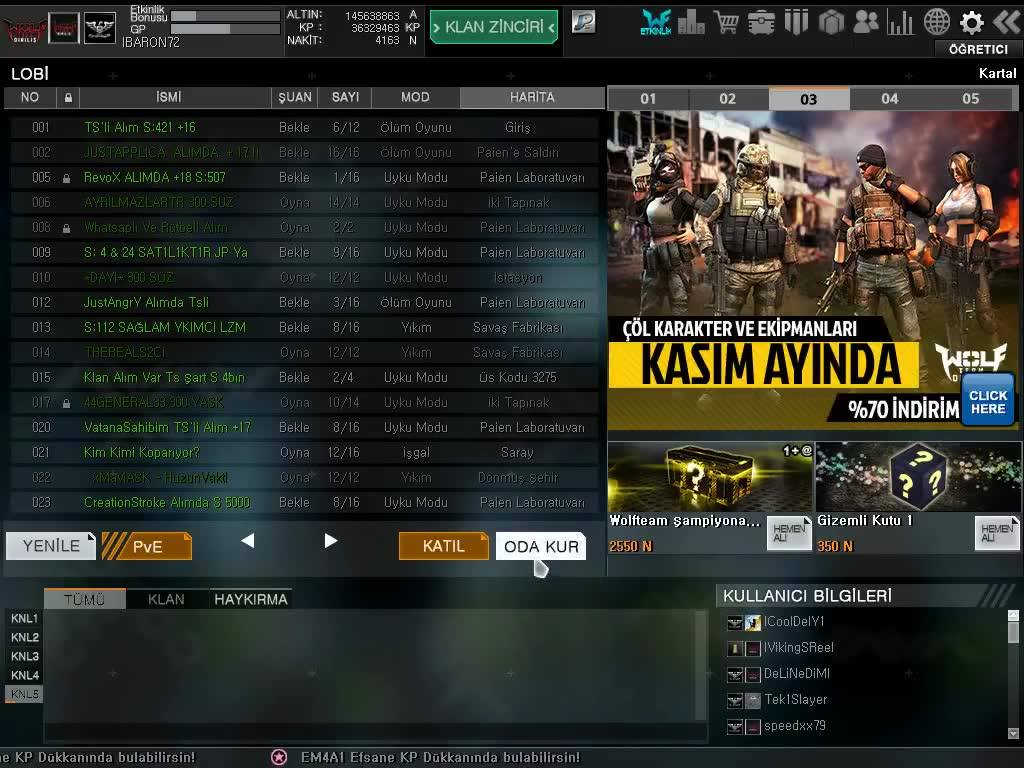The height and width of the screenshot is (768, 1024).
Task: Click the lock icon on room 017
Action: pos(66,404)
